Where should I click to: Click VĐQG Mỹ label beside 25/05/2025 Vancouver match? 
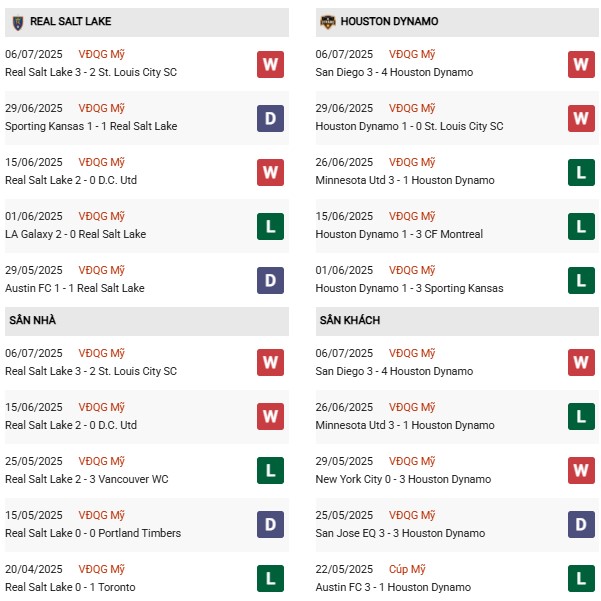pos(103,461)
